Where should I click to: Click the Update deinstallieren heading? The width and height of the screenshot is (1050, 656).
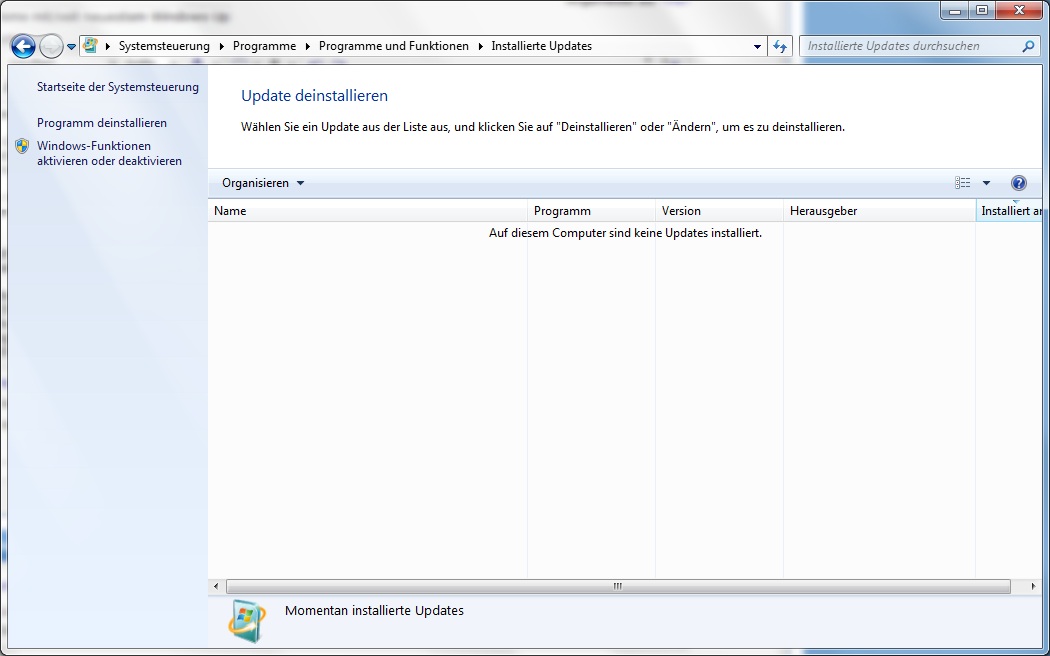pyautogui.click(x=314, y=96)
